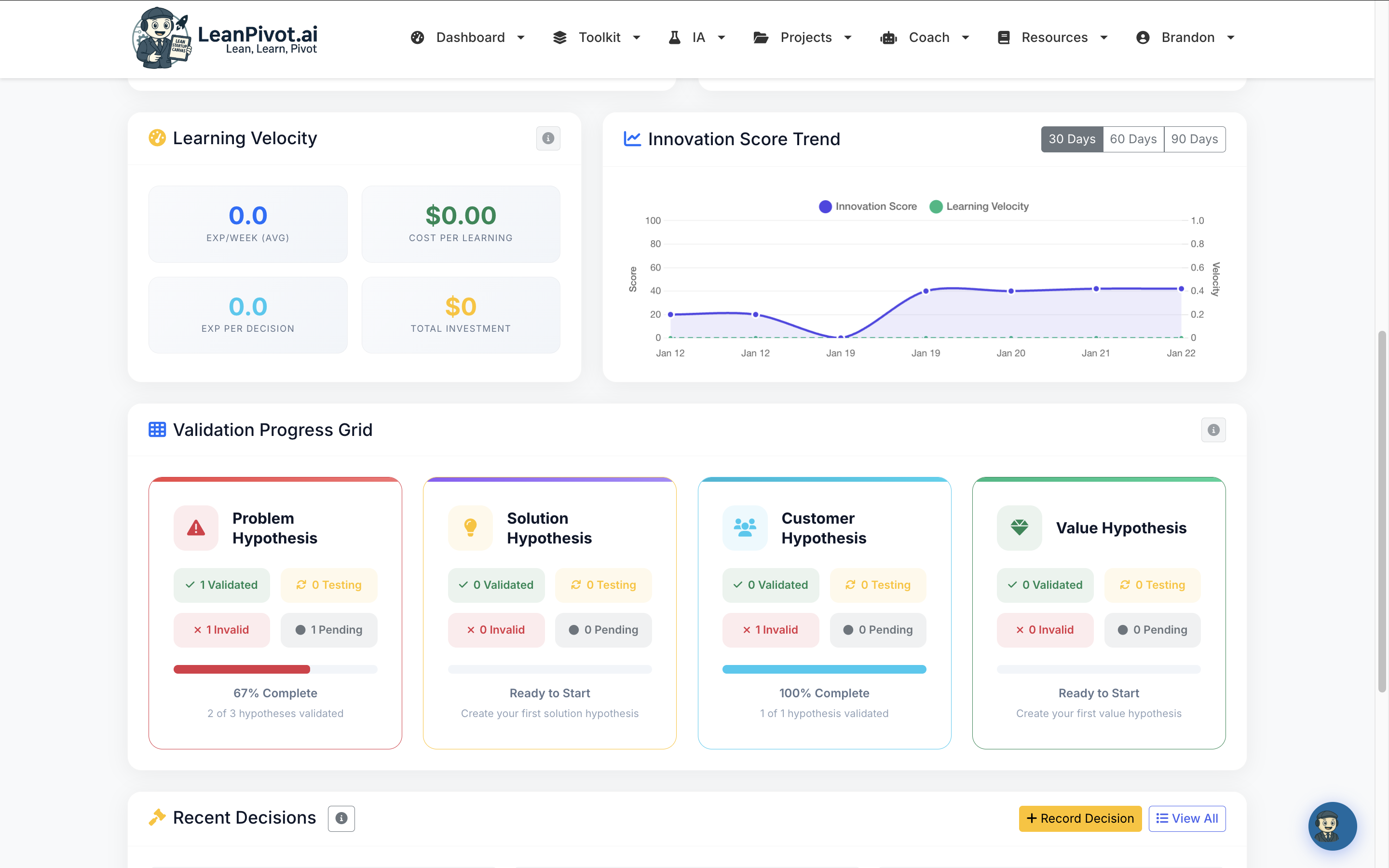
Task: Click the Problem Hypothesis warning triangle icon
Action: pos(196,528)
